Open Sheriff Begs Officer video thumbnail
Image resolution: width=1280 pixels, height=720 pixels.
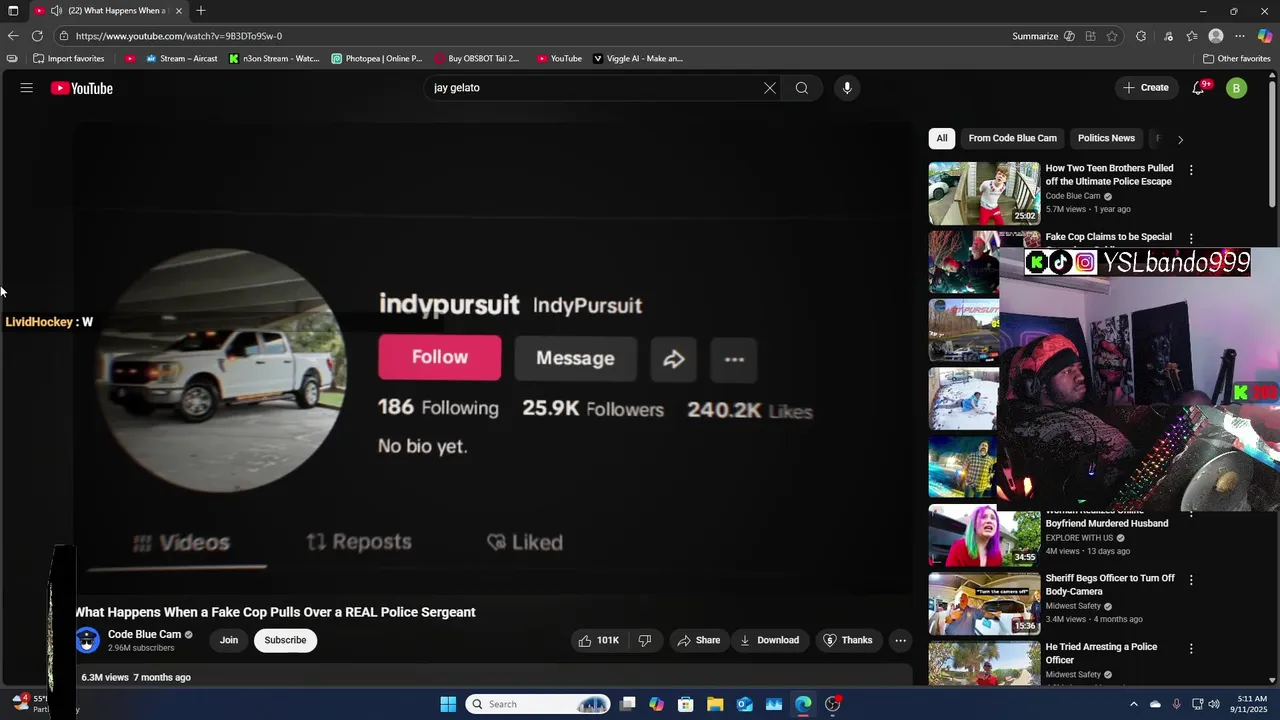pos(984,604)
